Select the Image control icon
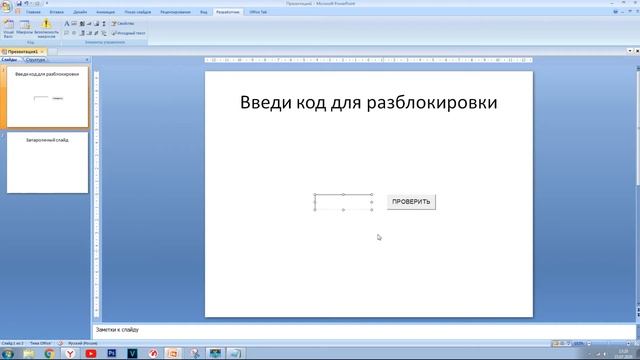640x360 pixels. click(x=97, y=24)
